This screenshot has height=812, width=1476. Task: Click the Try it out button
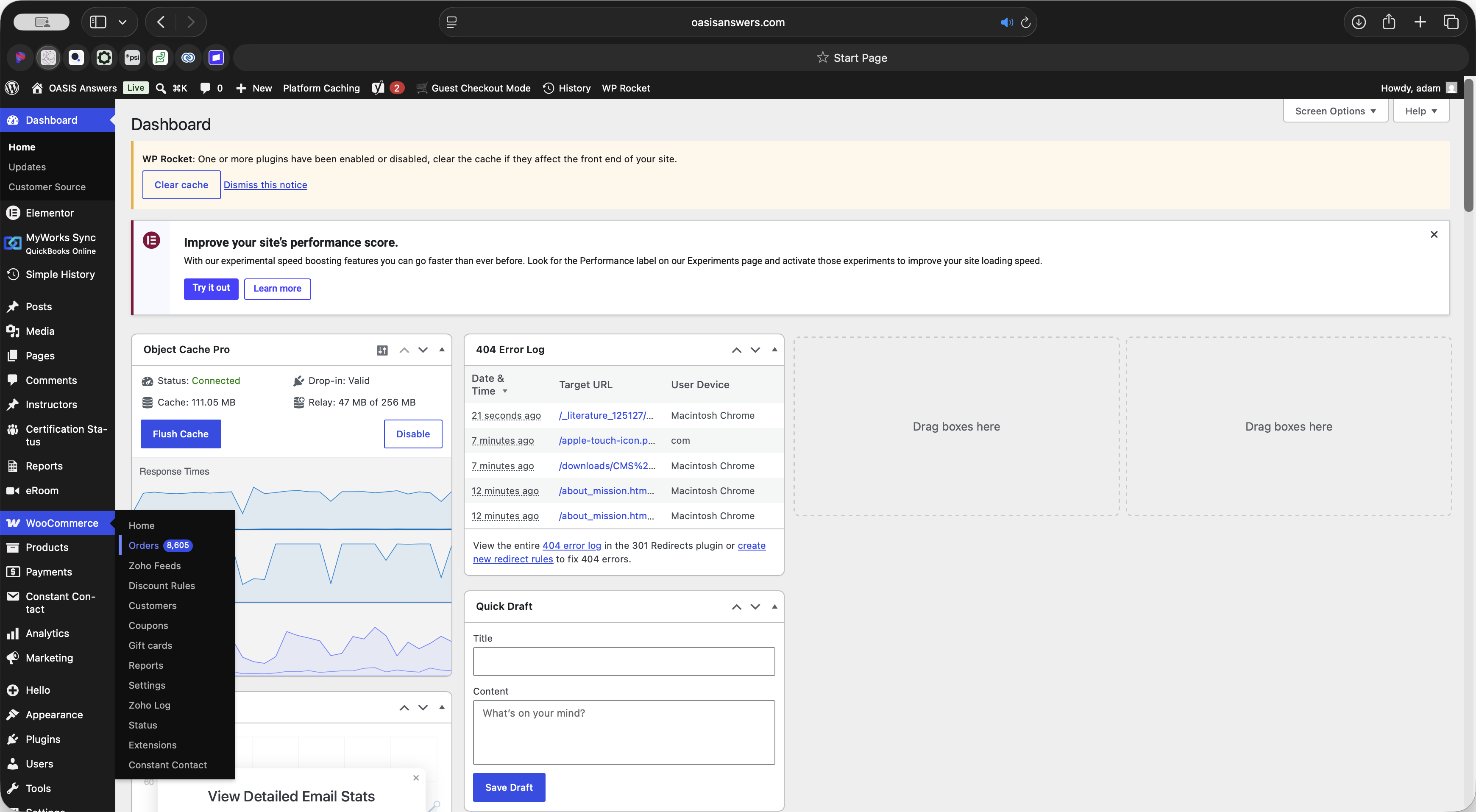point(211,288)
